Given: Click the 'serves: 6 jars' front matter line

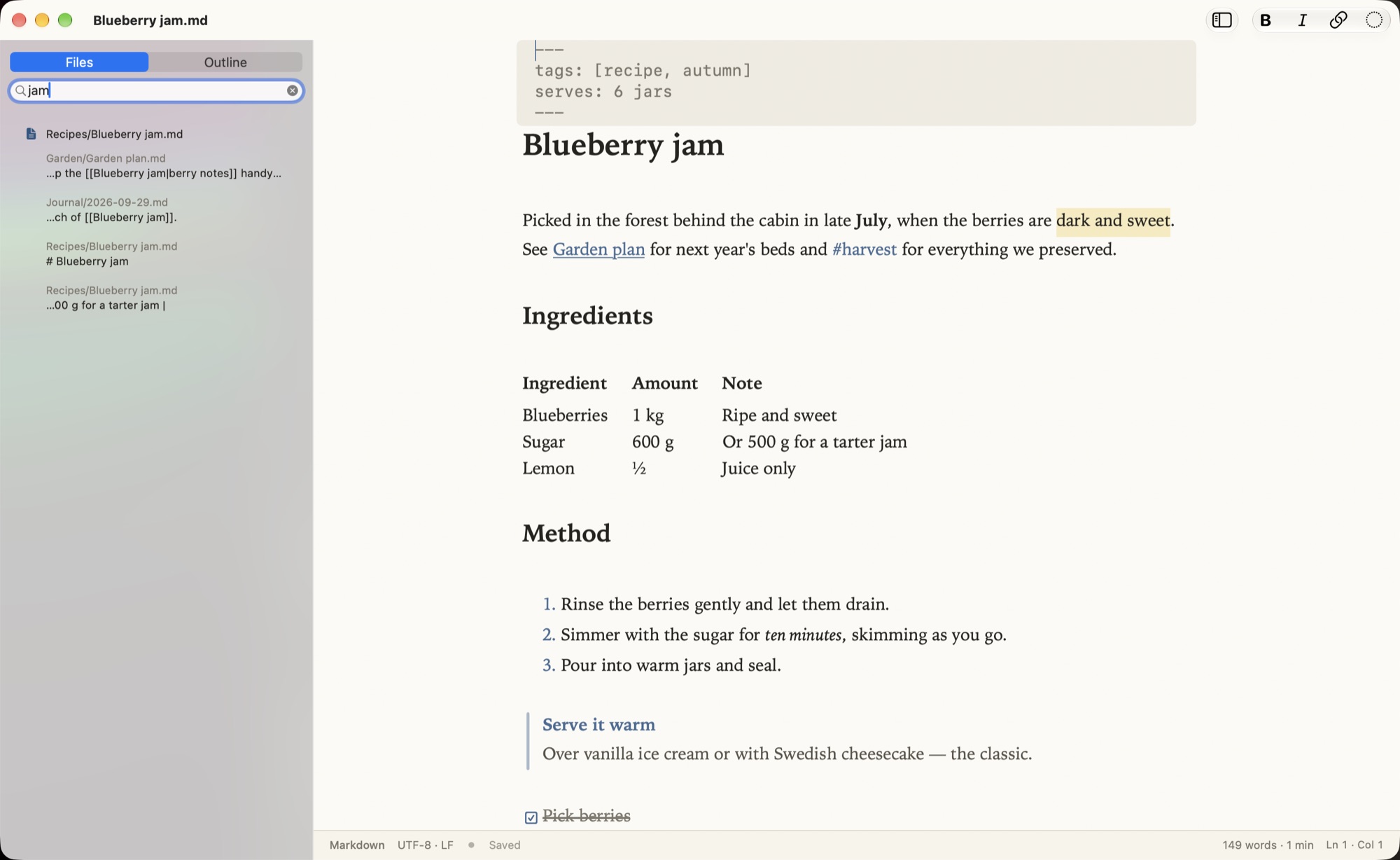Looking at the screenshot, I should pyautogui.click(x=603, y=92).
